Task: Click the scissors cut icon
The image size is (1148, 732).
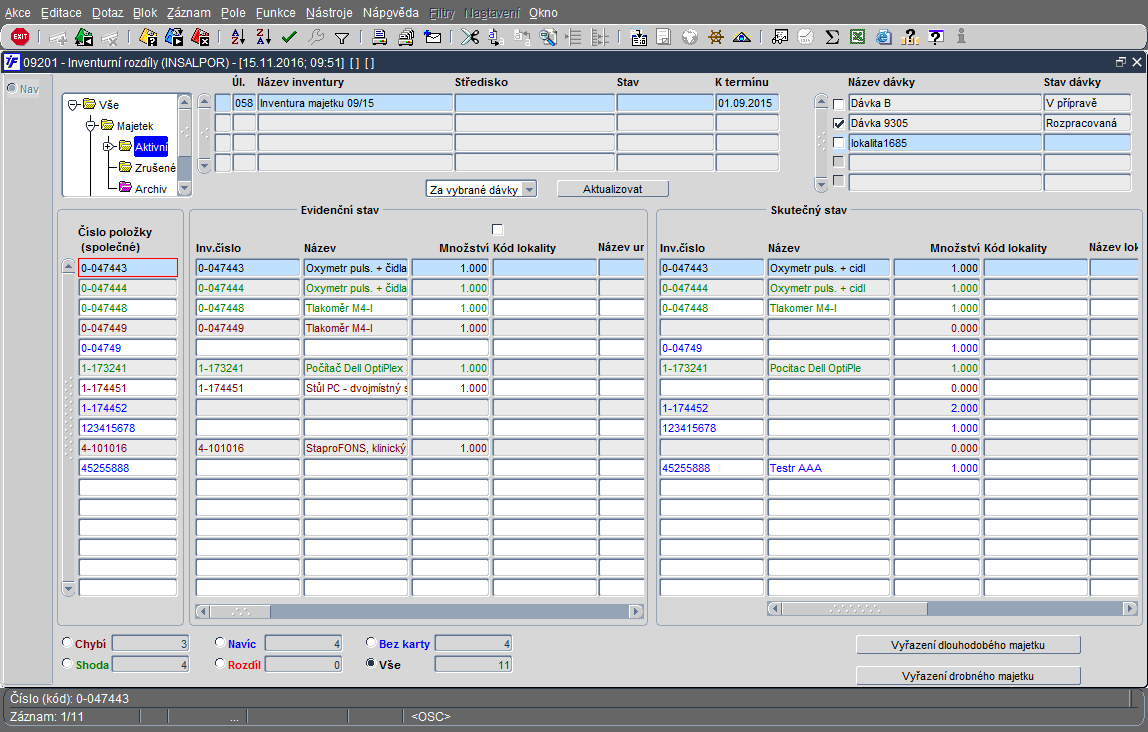Action: coord(469,37)
